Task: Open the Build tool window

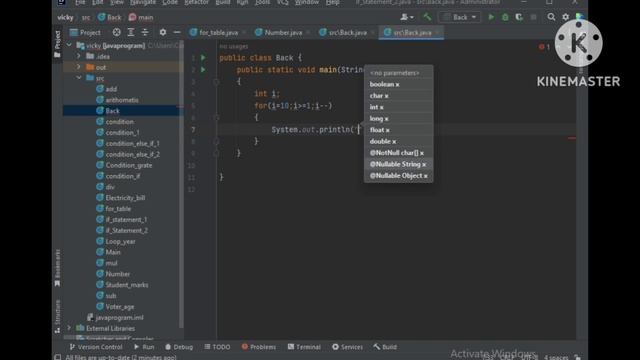Action: coord(385,347)
